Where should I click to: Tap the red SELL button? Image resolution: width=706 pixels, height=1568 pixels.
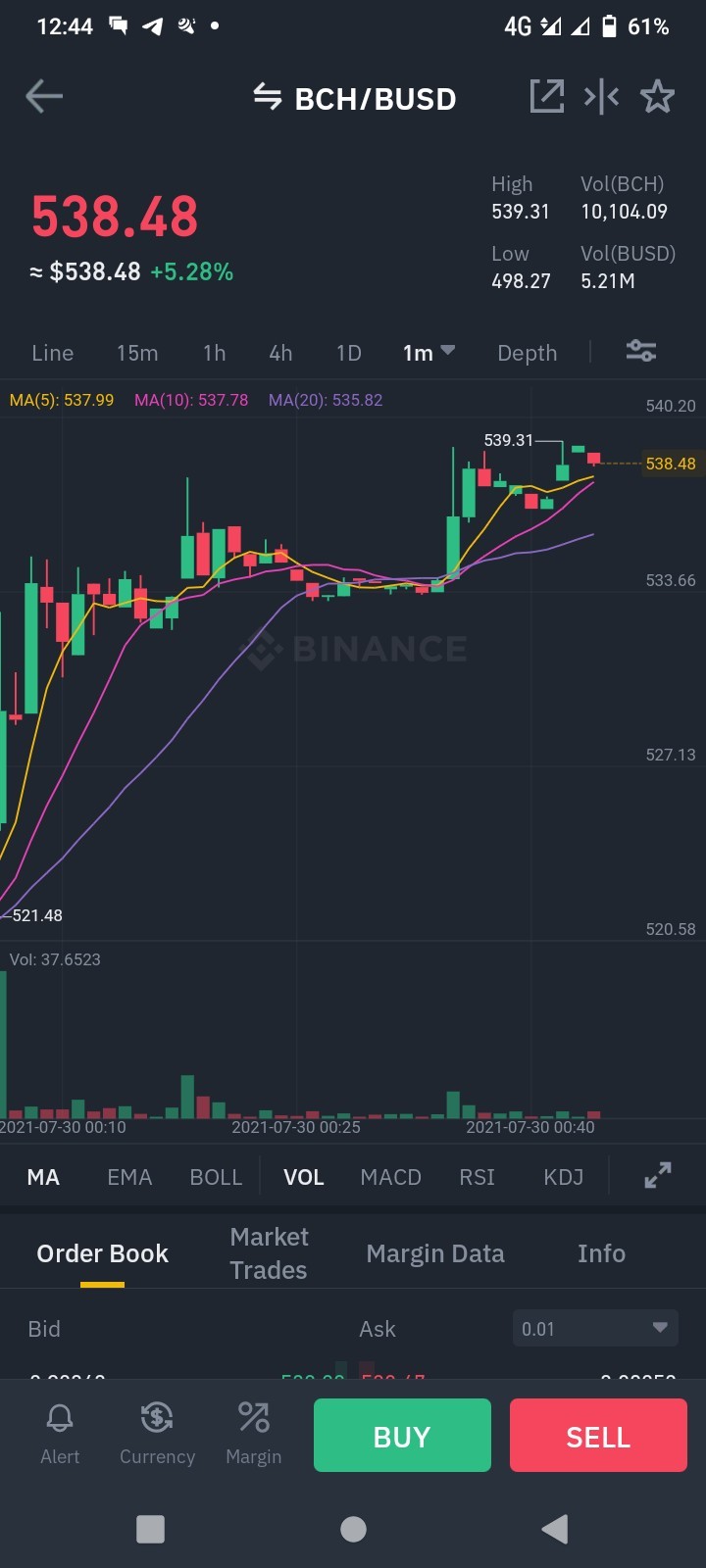click(598, 1436)
